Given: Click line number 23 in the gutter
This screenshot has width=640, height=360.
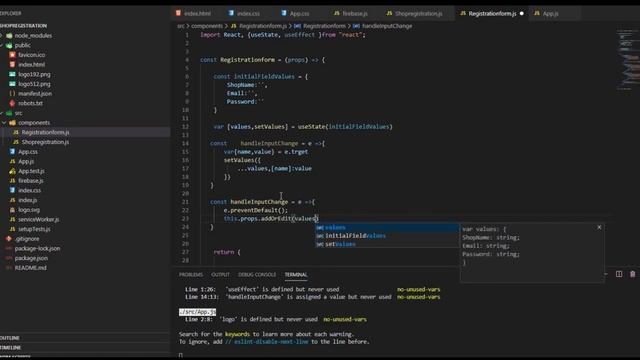Looking at the screenshot, I should (x=185, y=219).
